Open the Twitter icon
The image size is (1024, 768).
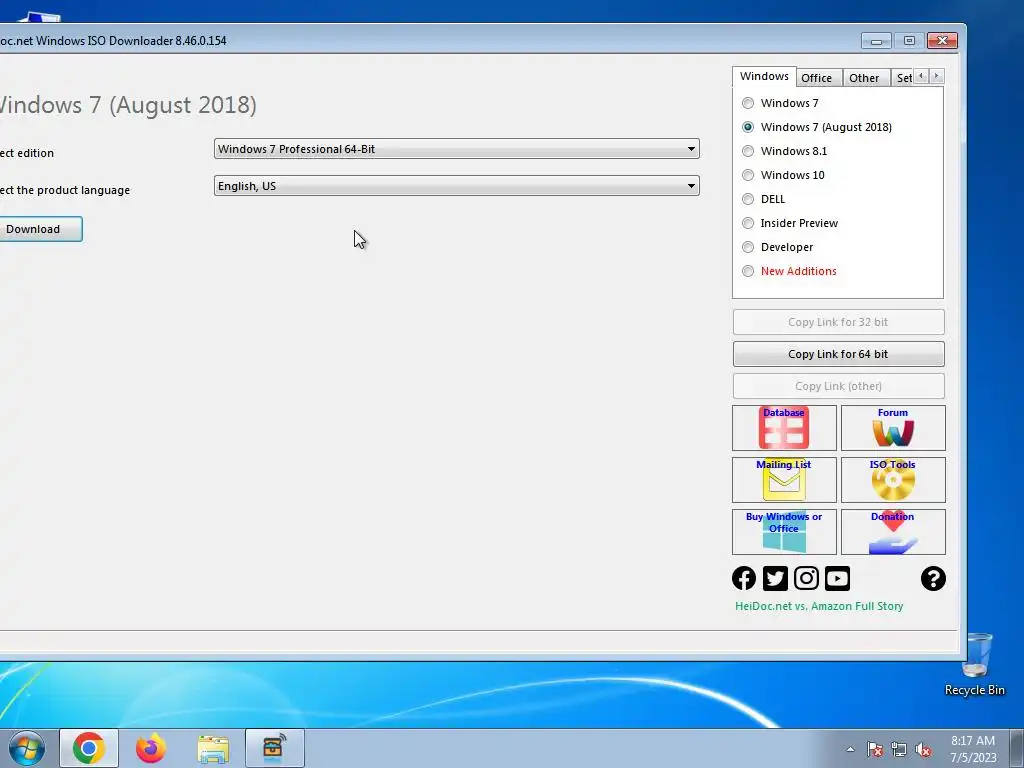click(775, 578)
